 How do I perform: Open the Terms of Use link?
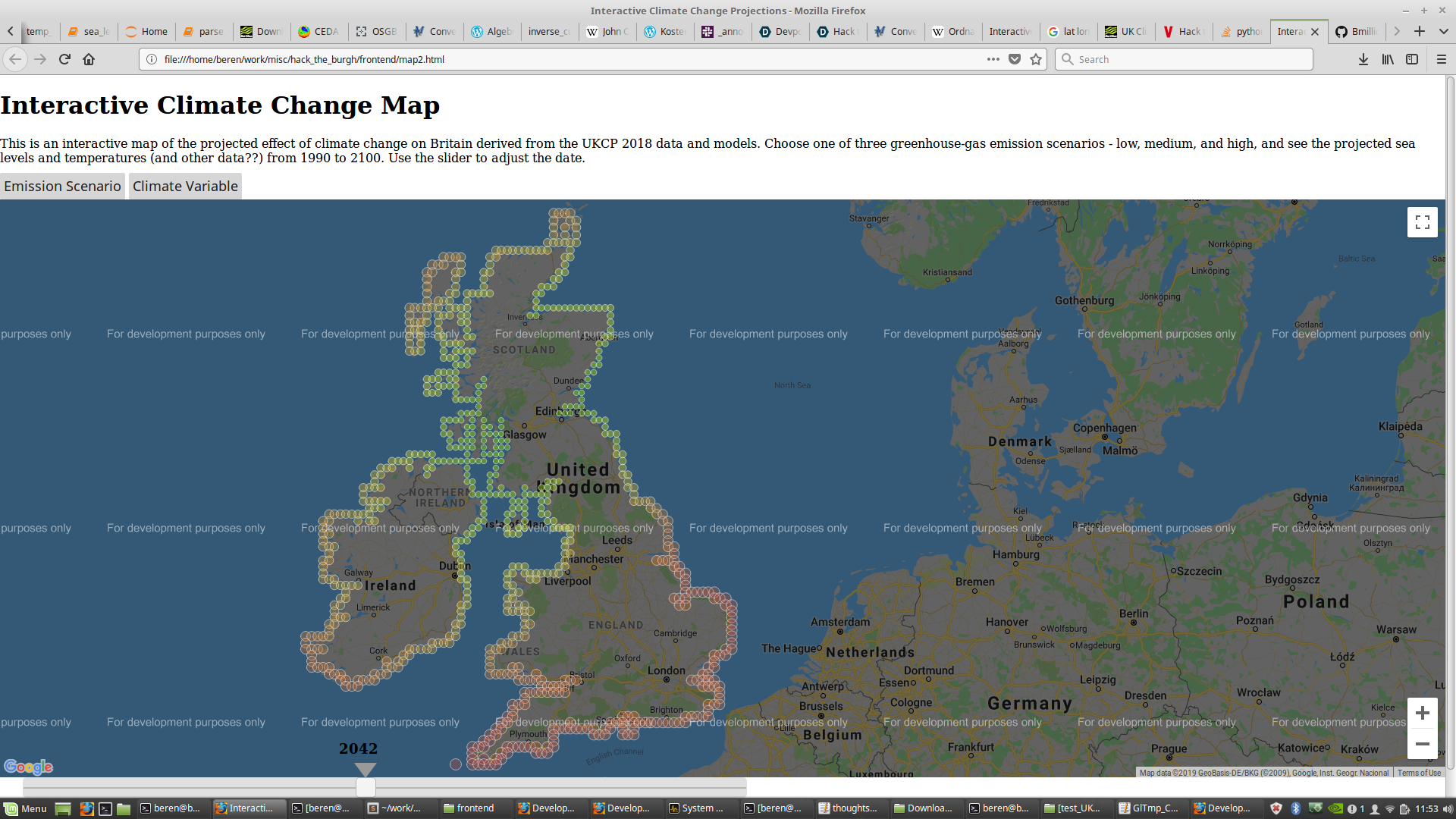1419,773
